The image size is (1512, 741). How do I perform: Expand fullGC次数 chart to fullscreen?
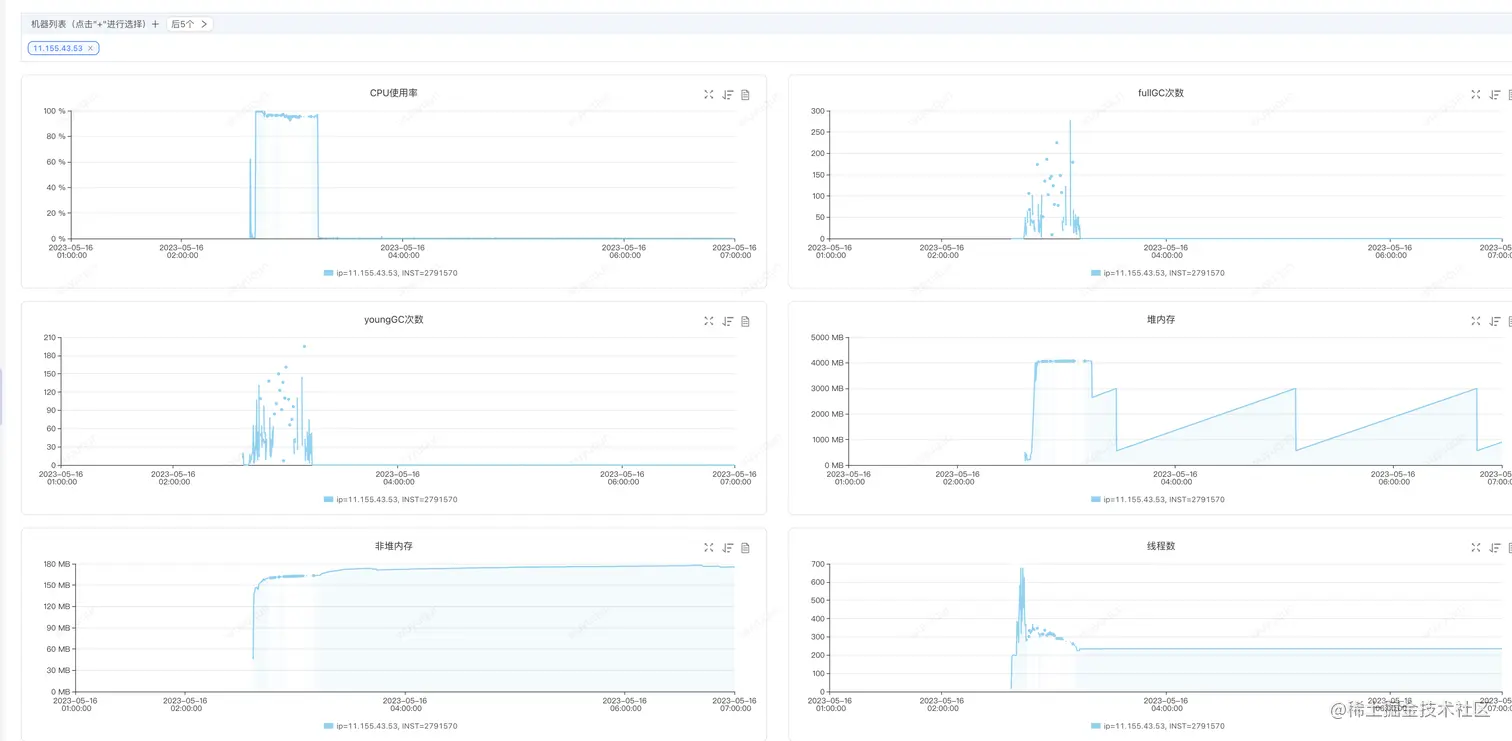tap(1476, 94)
